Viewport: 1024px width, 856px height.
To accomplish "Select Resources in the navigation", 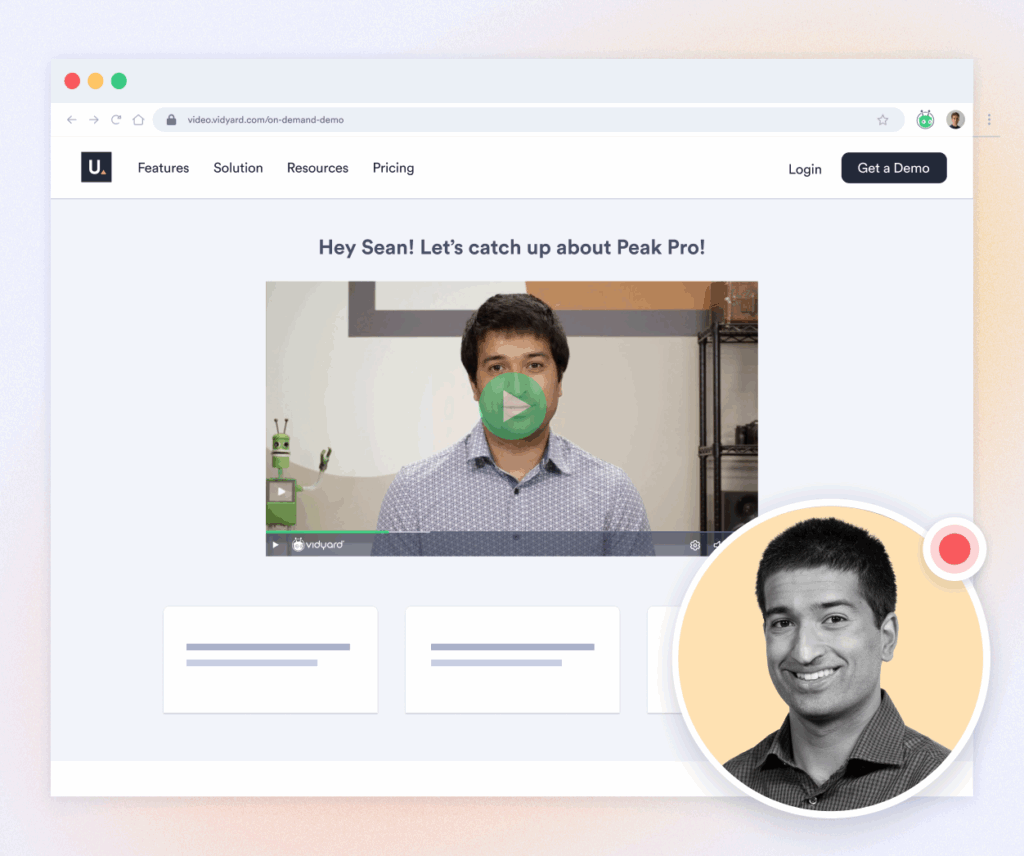I will coord(317,168).
